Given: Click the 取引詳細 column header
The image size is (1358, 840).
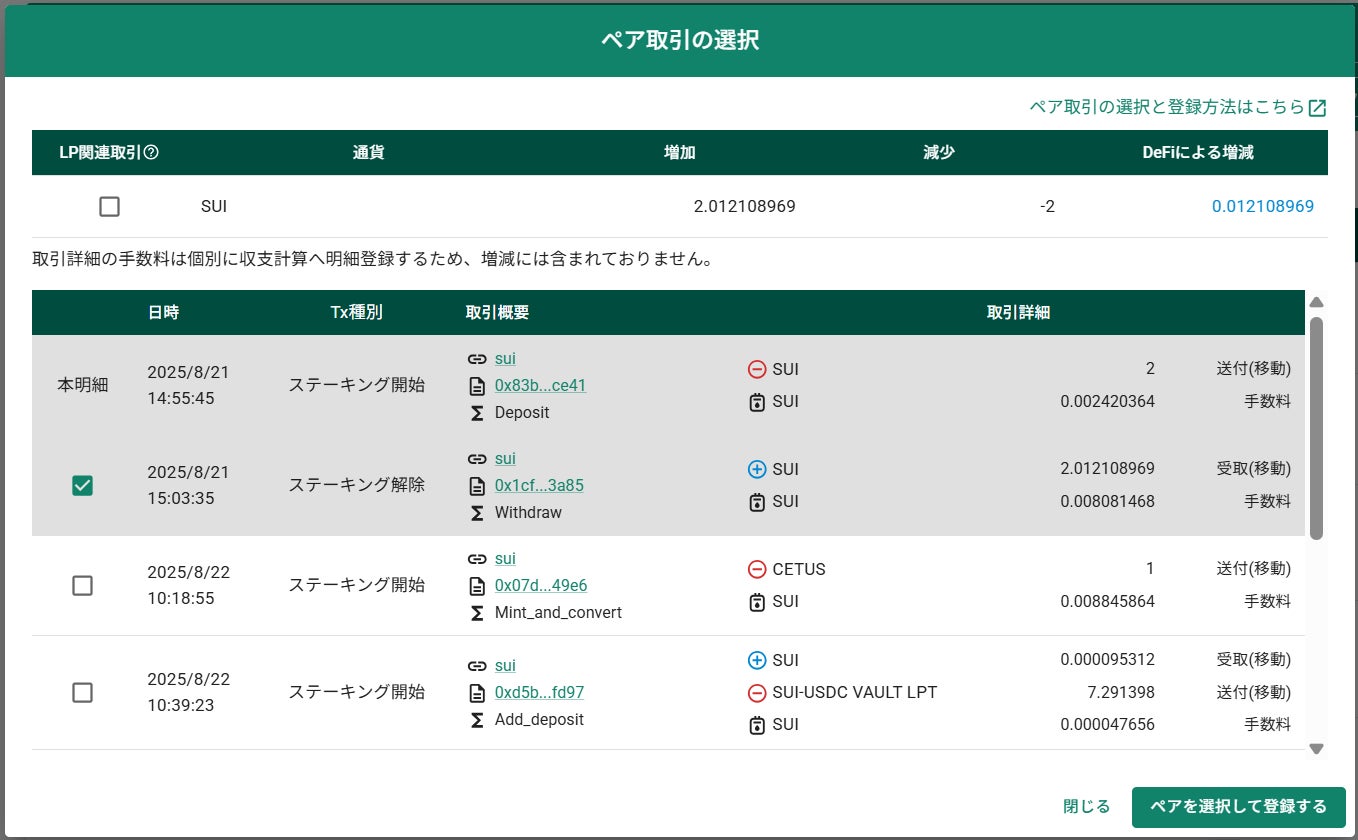Looking at the screenshot, I should point(1018,312).
